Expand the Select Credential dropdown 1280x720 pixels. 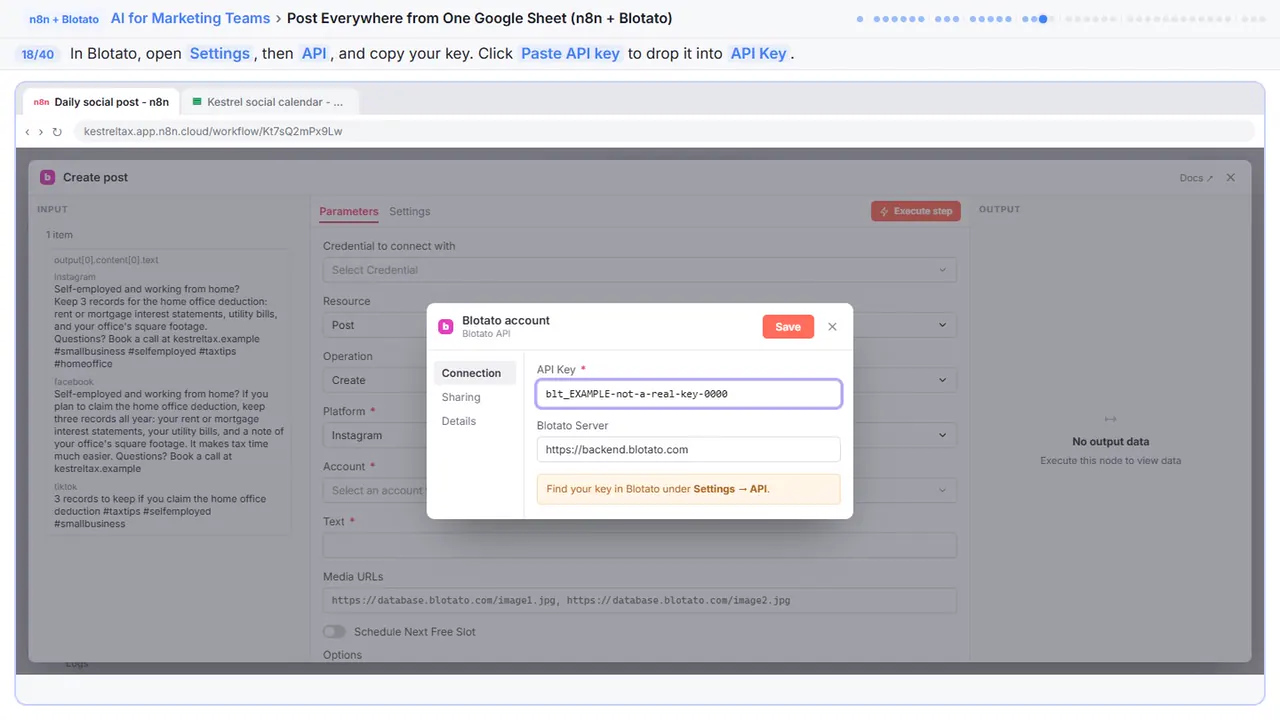tap(640, 270)
